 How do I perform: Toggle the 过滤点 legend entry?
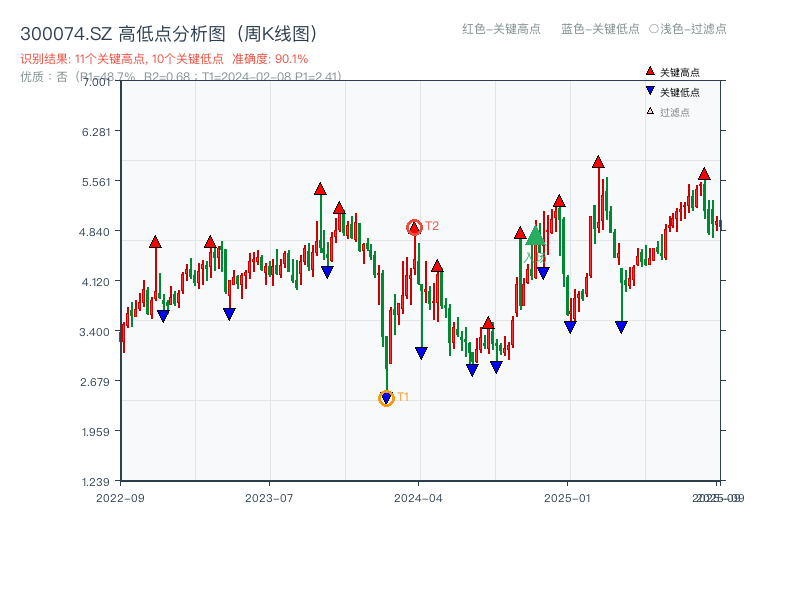pyautogui.click(x=668, y=112)
